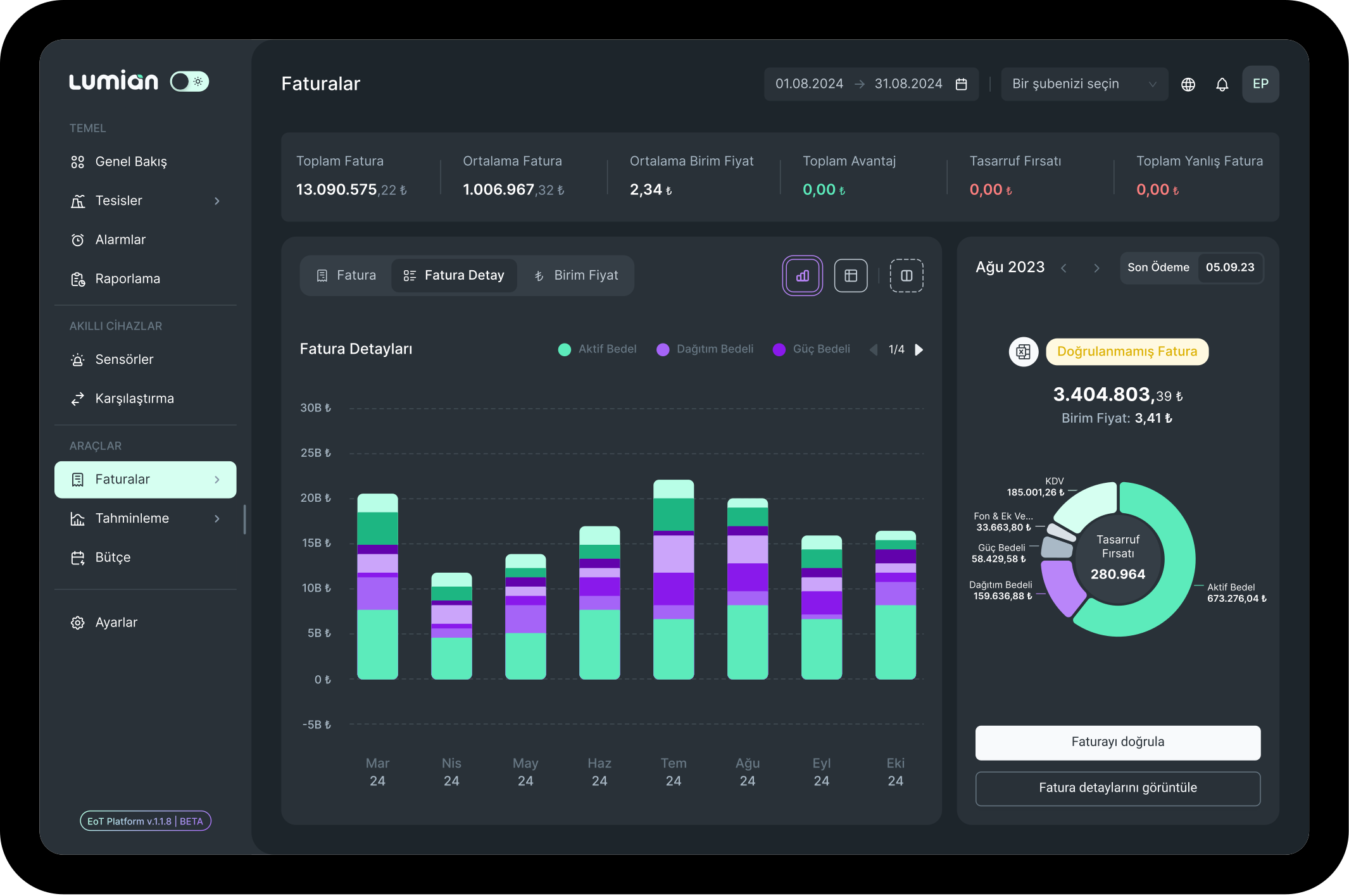Expand the Faturalar menu chevron
1349x896 pixels.
click(217, 480)
